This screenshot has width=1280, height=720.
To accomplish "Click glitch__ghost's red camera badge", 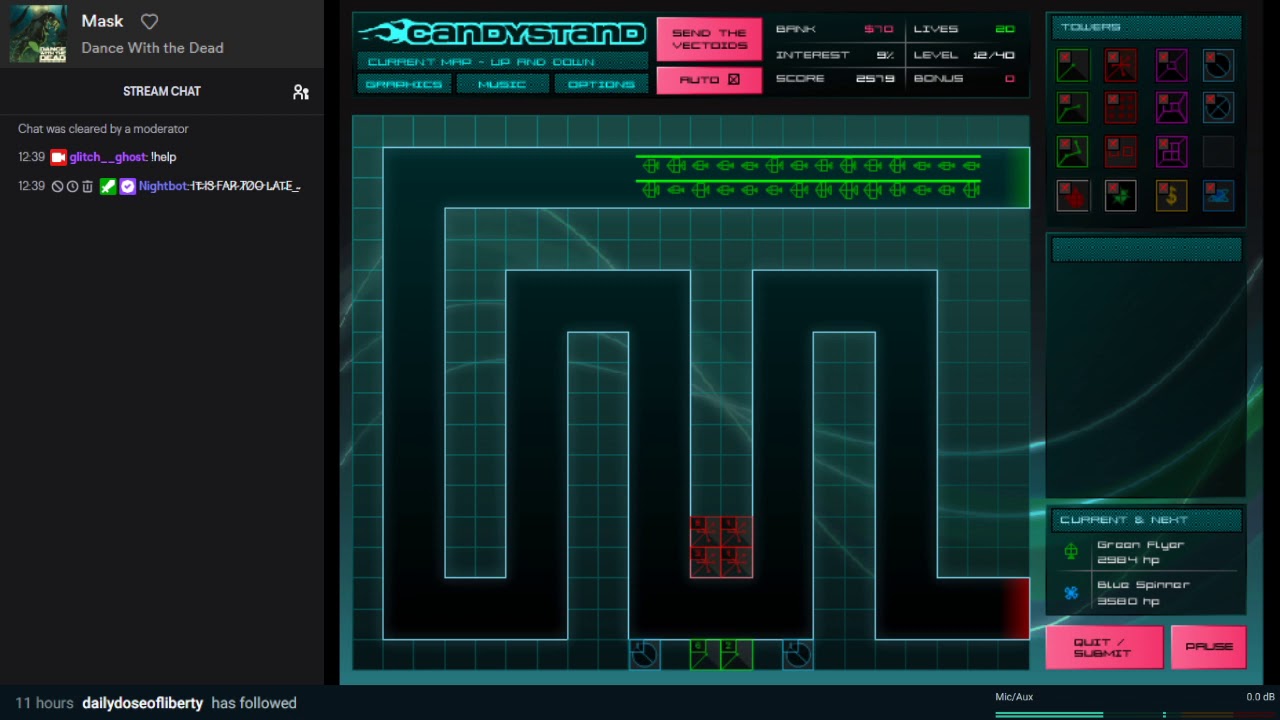I will pos(58,157).
